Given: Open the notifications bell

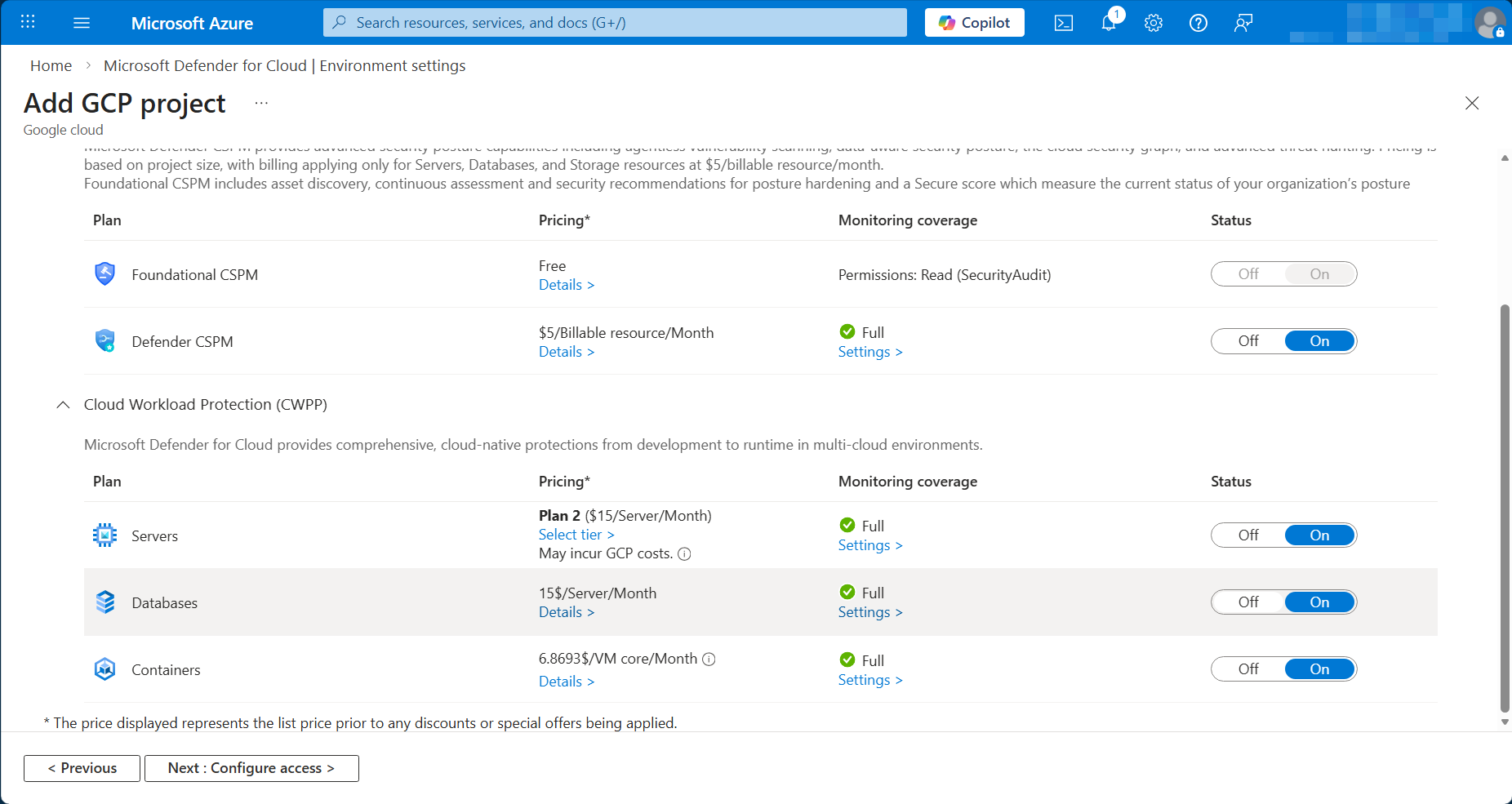Looking at the screenshot, I should (x=1108, y=23).
